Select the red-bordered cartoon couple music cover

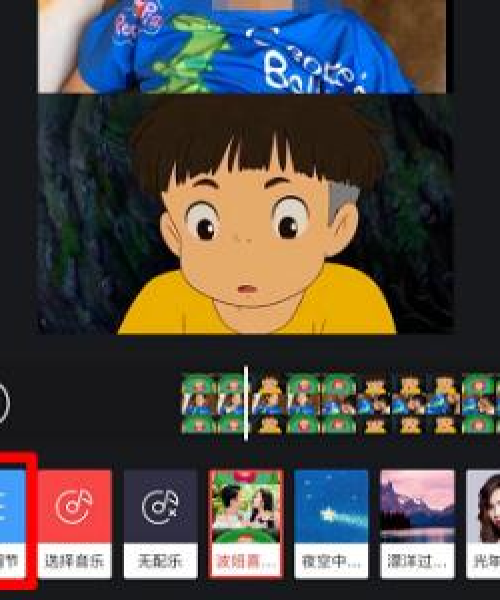pos(246,506)
